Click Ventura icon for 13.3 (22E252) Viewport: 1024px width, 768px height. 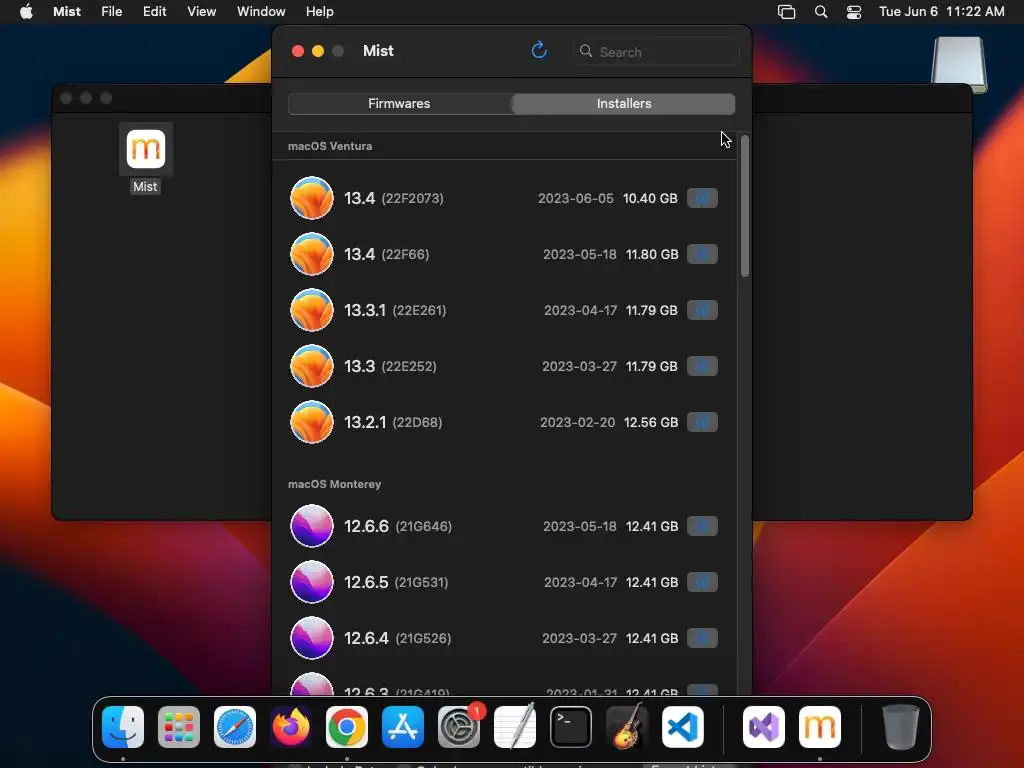tap(312, 366)
